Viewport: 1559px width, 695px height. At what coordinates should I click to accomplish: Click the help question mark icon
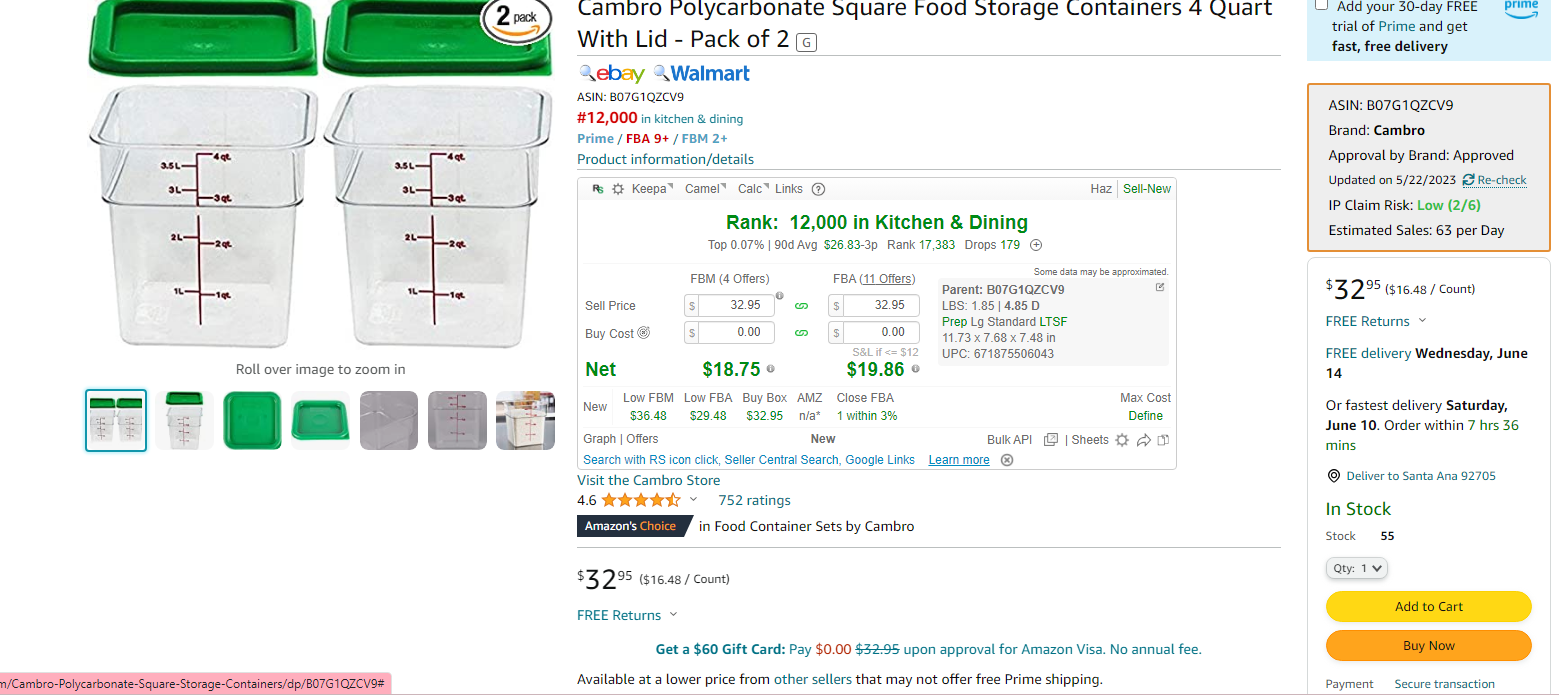click(818, 189)
